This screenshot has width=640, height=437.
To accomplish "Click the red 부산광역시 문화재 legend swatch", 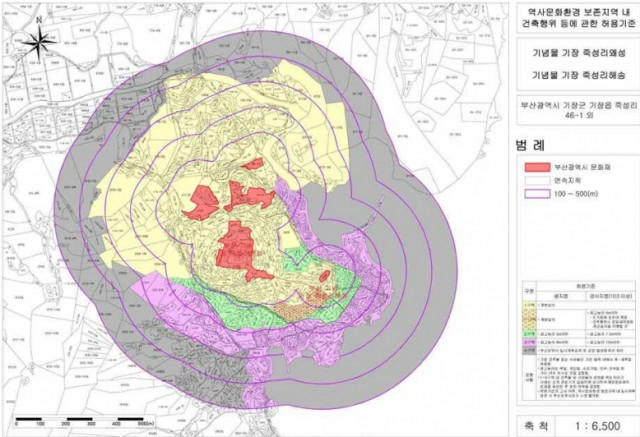I will coord(537,167).
